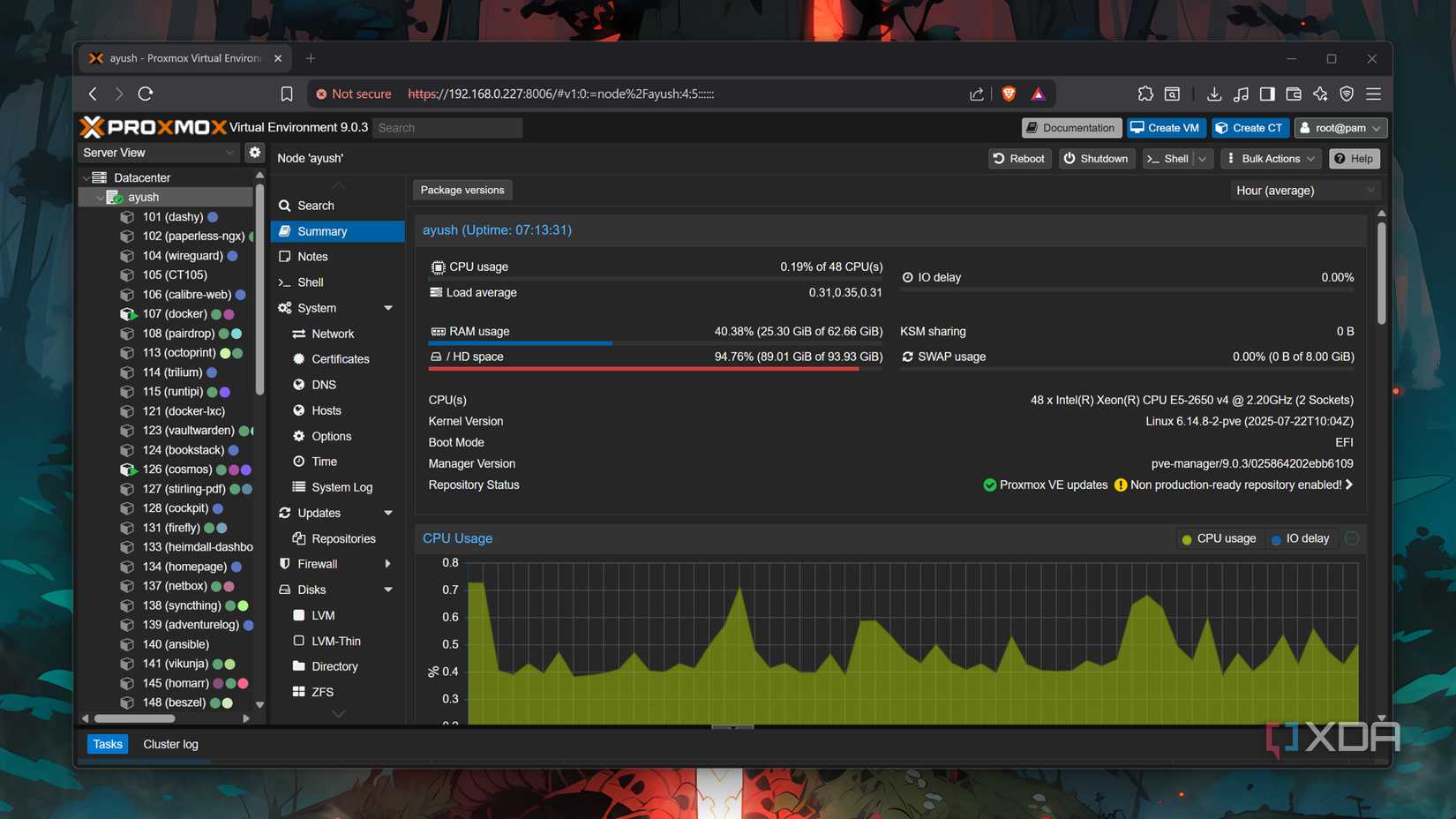Image resolution: width=1456 pixels, height=819 pixels.
Task: Click the Create CT button
Action: coord(1250,128)
